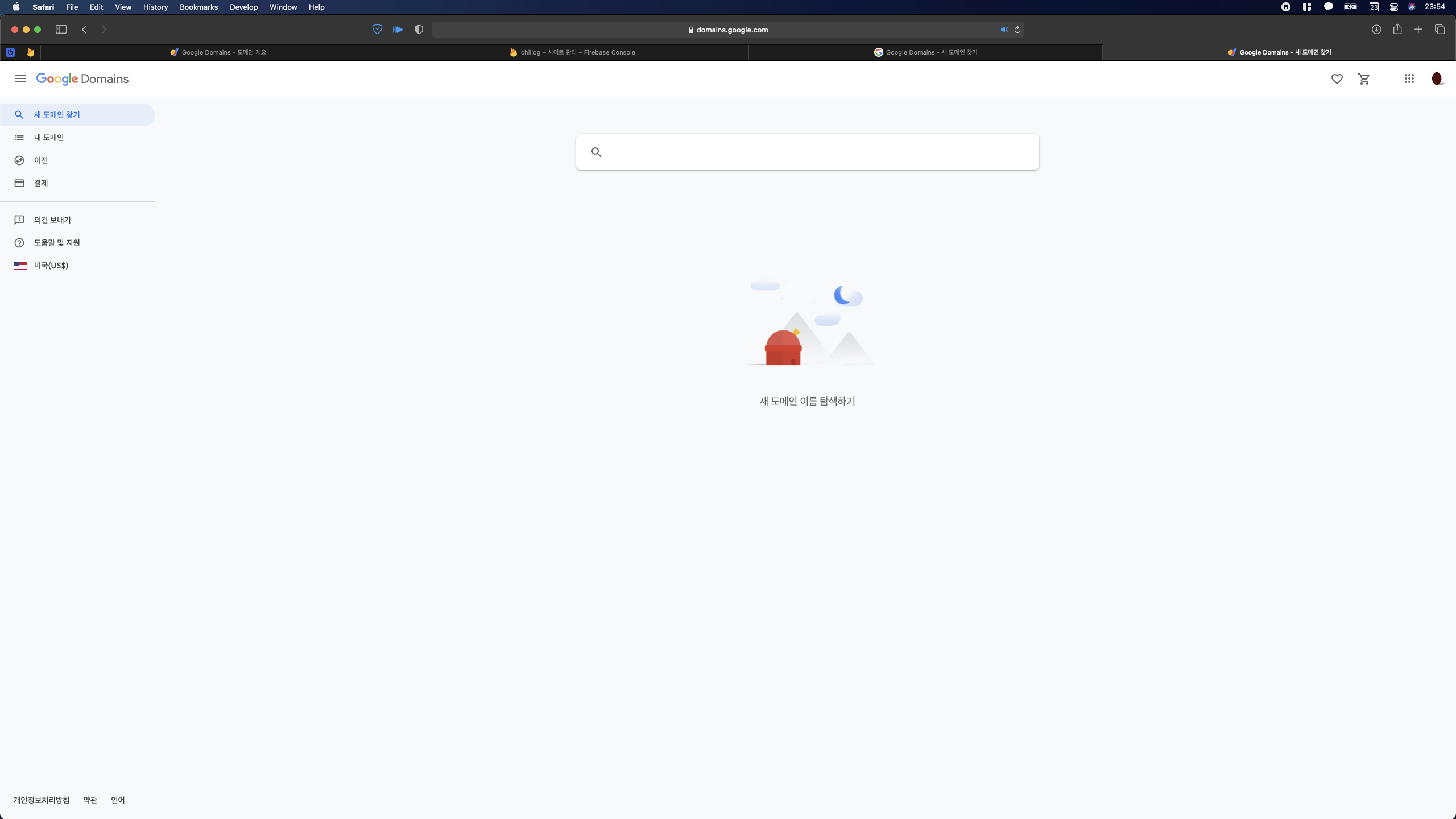Click the account profile avatar
The image size is (1456, 819).
pos(1437,79)
